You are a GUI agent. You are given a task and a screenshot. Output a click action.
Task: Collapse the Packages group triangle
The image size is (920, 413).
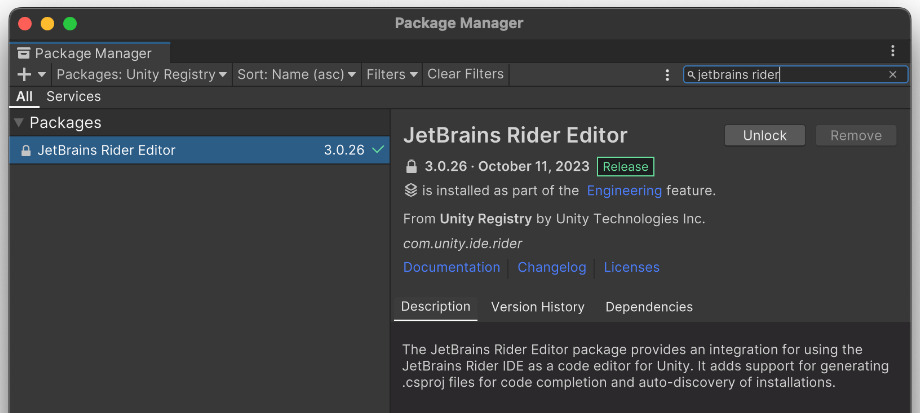[x=19, y=123]
